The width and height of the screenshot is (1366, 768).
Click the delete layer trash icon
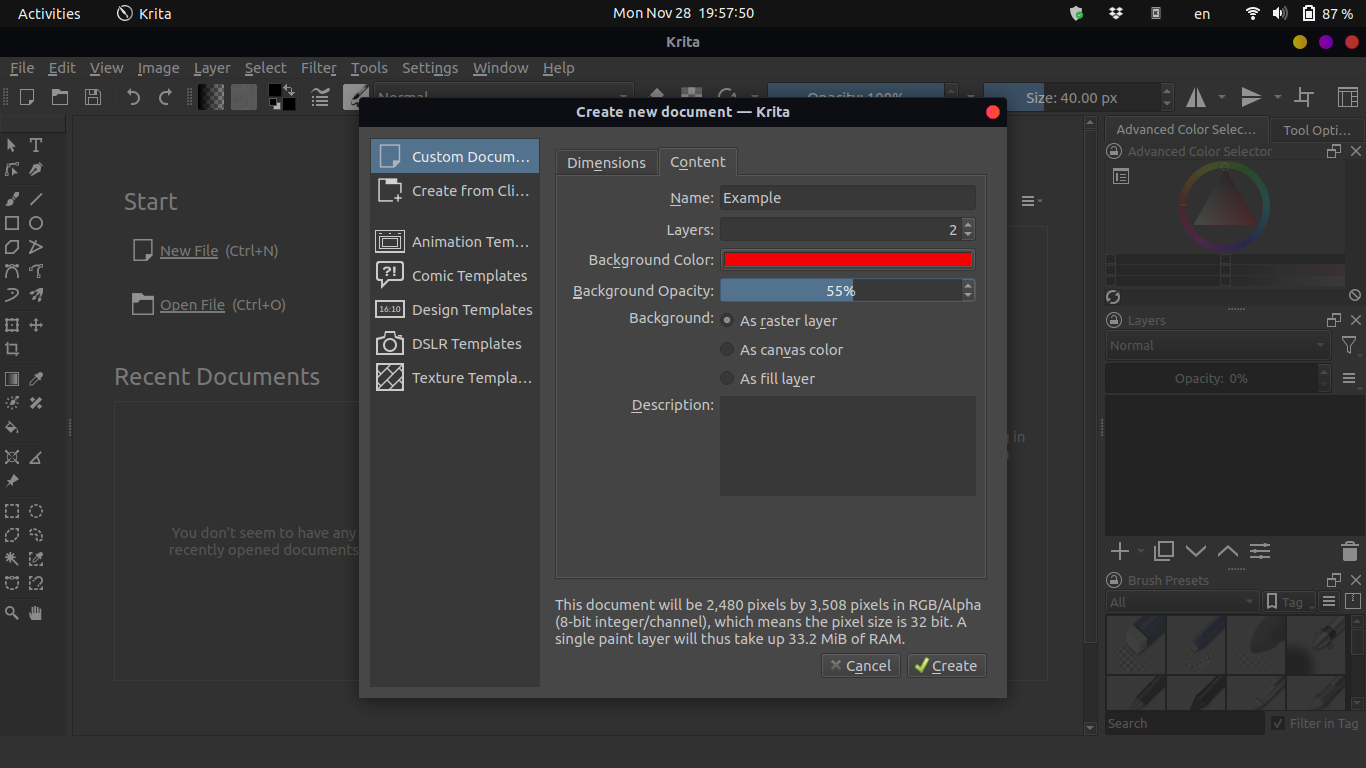click(x=1349, y=550)
